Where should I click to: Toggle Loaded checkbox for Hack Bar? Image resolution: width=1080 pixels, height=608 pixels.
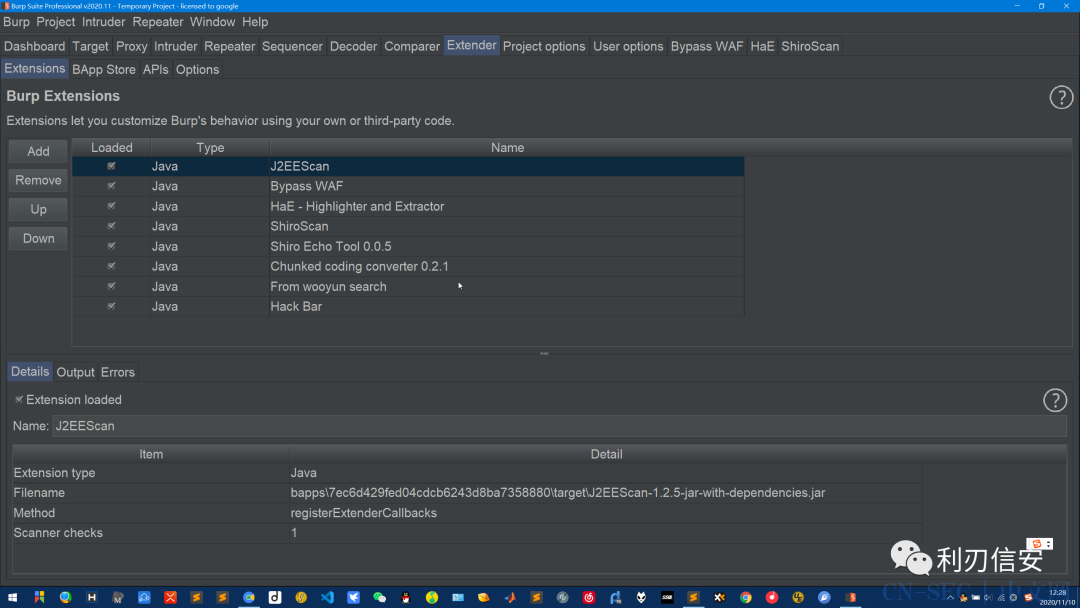[x=112, y=306]
